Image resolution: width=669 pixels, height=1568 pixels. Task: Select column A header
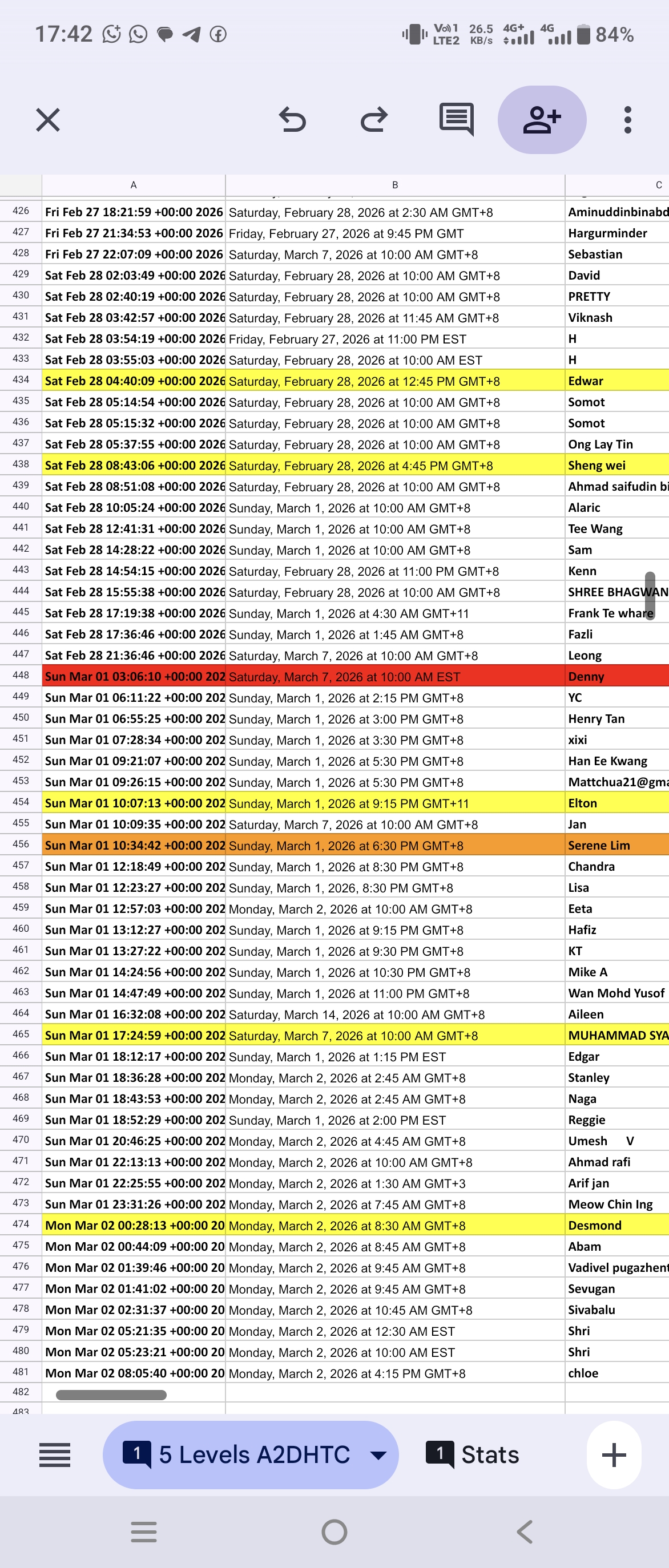134,185
